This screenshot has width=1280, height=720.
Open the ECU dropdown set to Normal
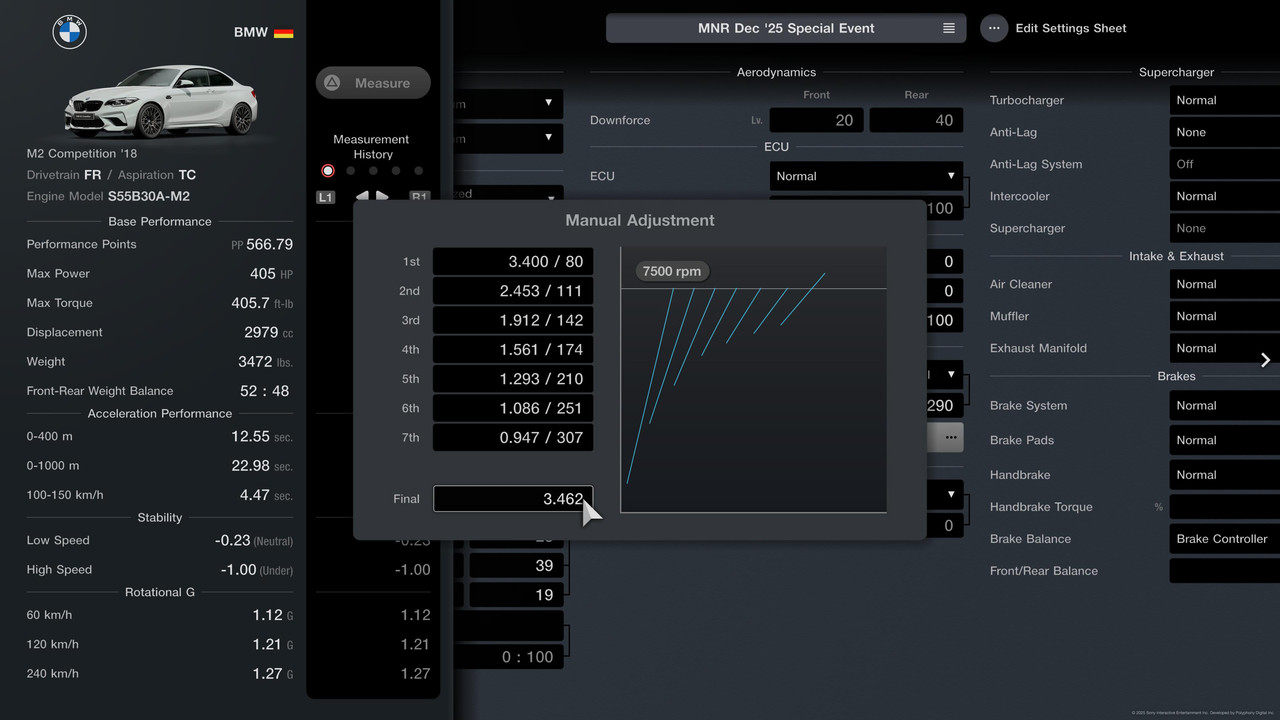coord(866,176)
